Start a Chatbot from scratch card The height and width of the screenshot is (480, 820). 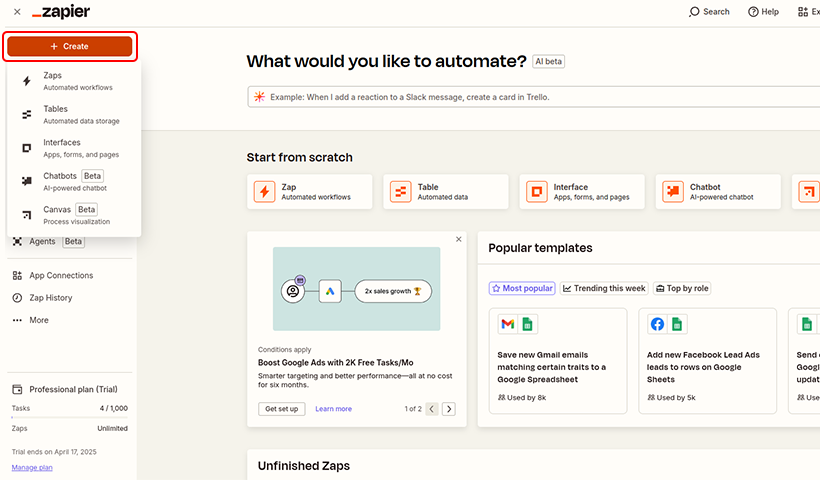(x=718, y=192)
